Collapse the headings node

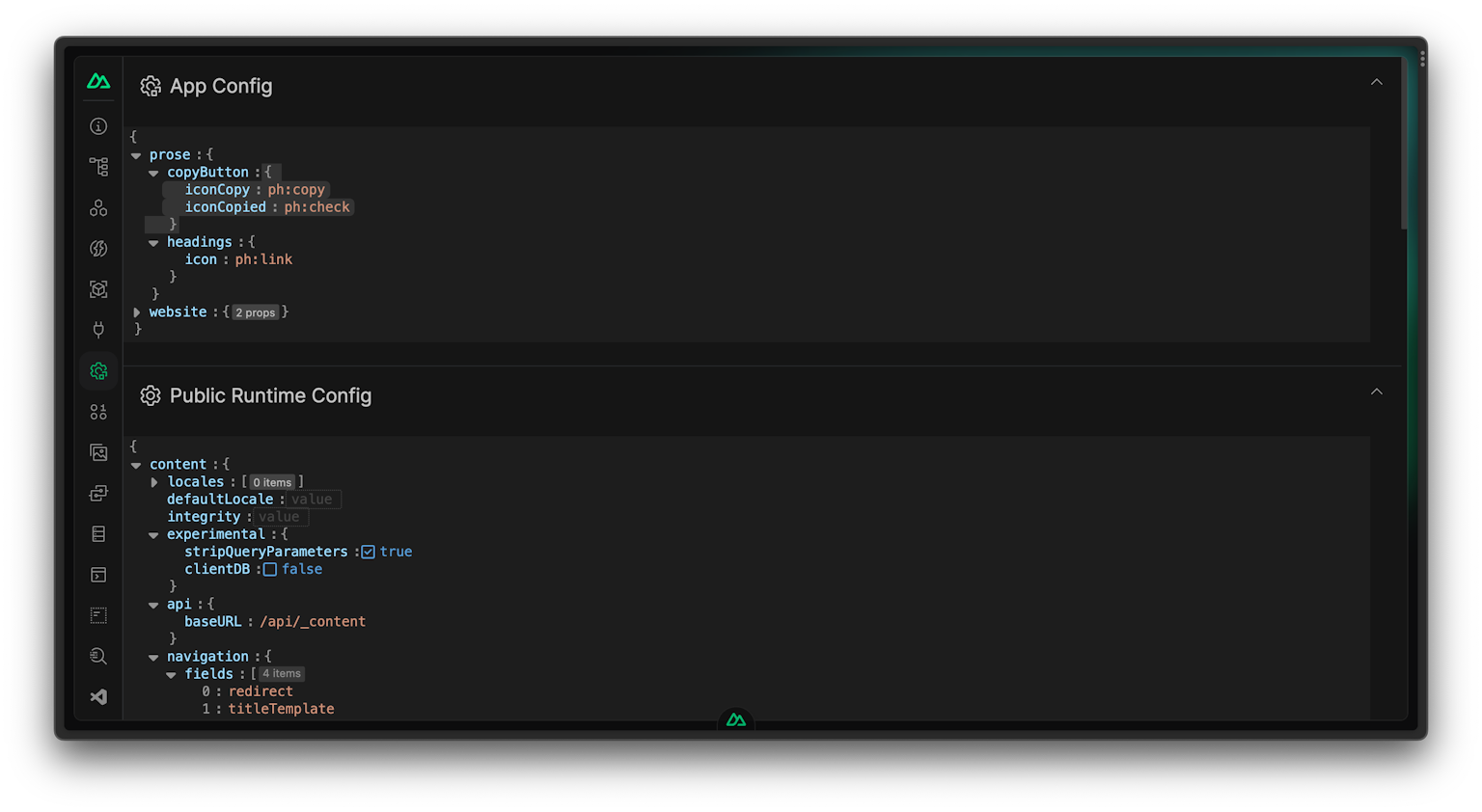point(153,243)
